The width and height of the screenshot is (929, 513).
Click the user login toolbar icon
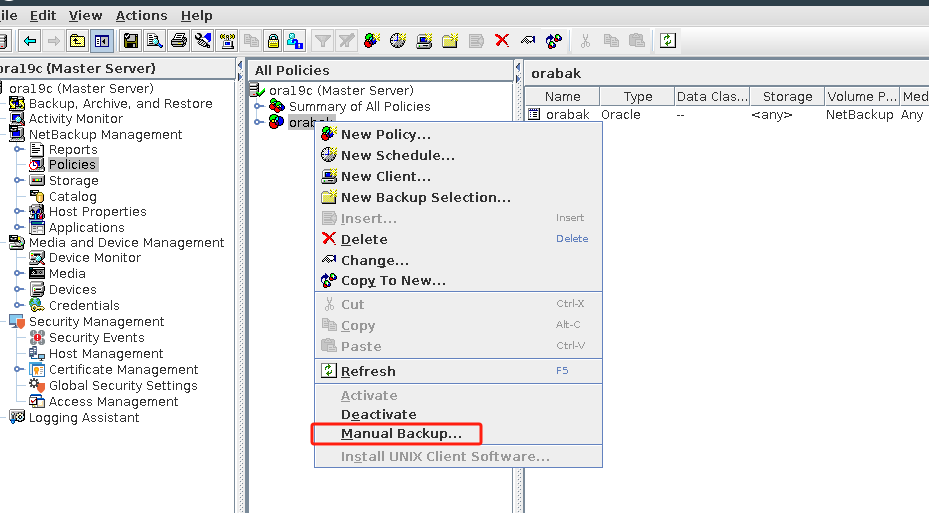[x=294, y=41]
